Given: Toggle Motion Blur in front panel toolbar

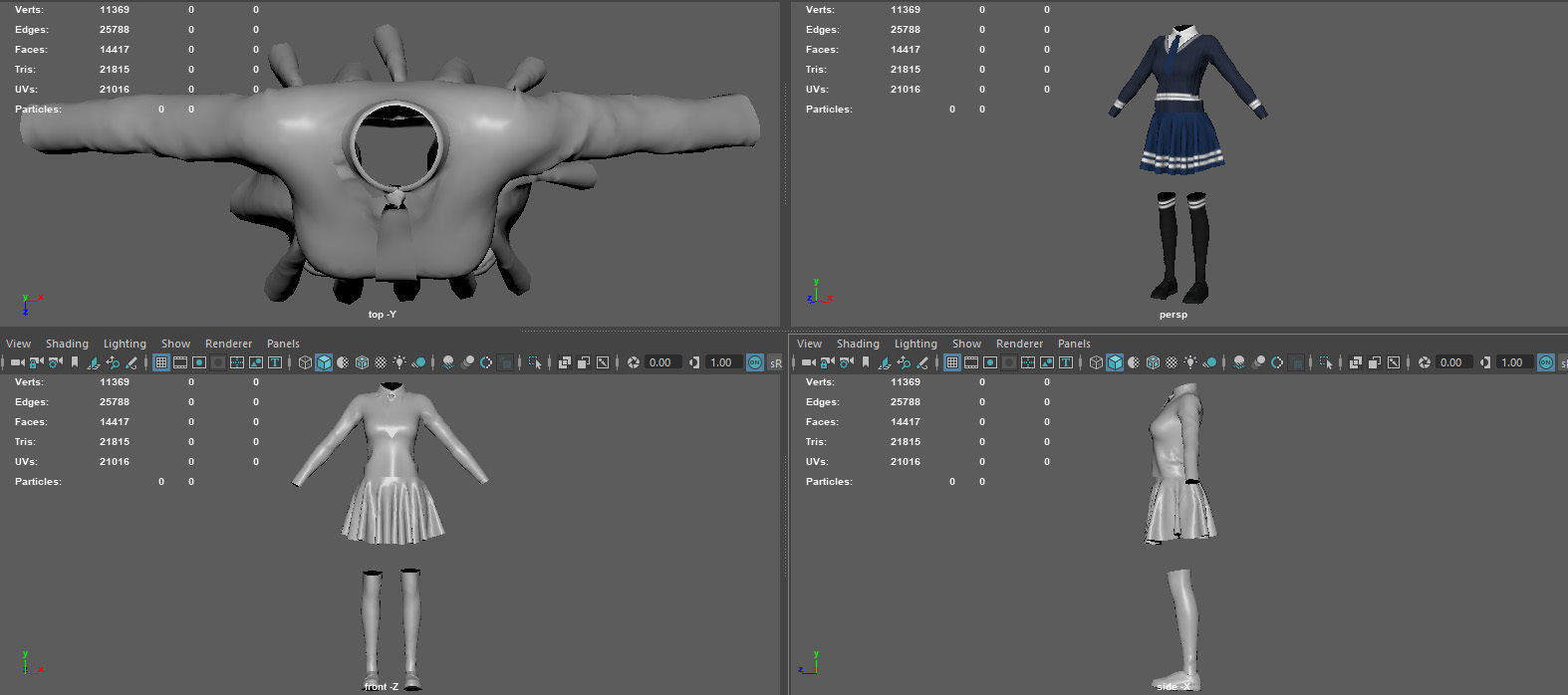Looking at the screenshot, I should click(x=468, y=362).
